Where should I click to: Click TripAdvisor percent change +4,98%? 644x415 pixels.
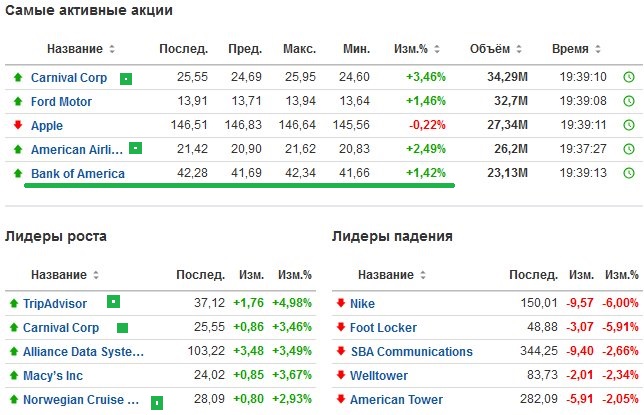point(292,303)
